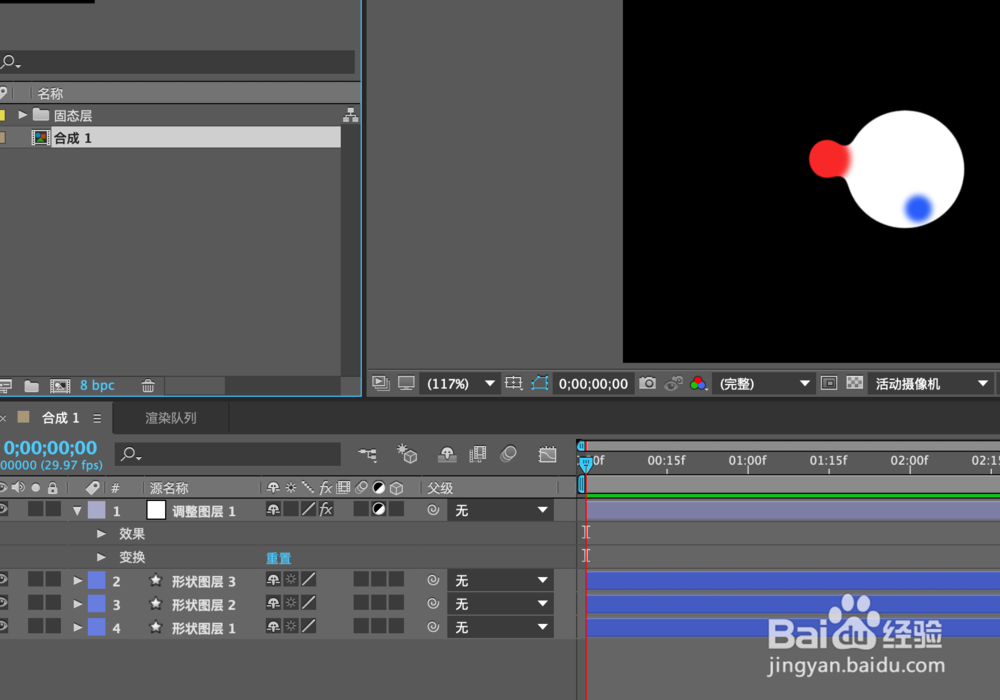Toggle region of interest icon
1000x700 pixels.
[x=829, y=383]
